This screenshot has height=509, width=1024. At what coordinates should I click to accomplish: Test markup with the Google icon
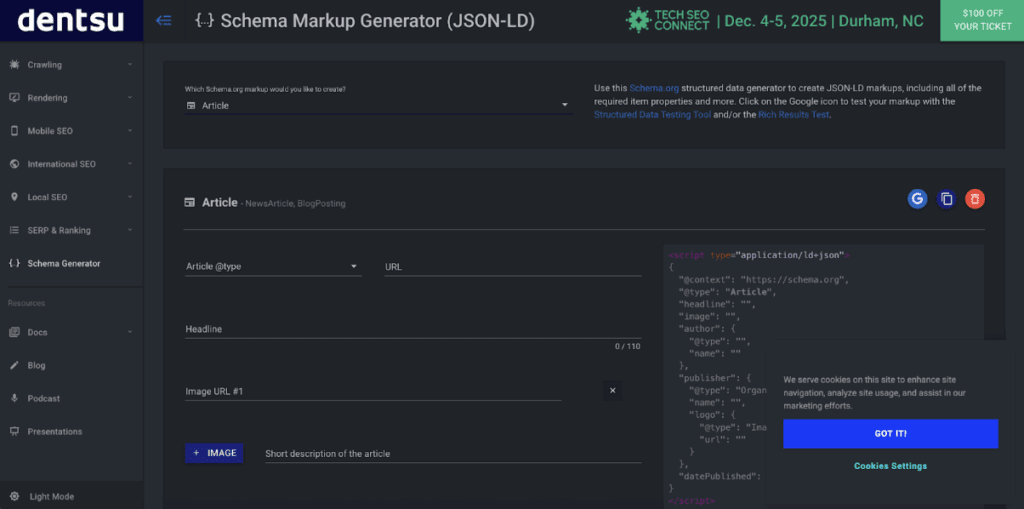click(x=917, y=199)
